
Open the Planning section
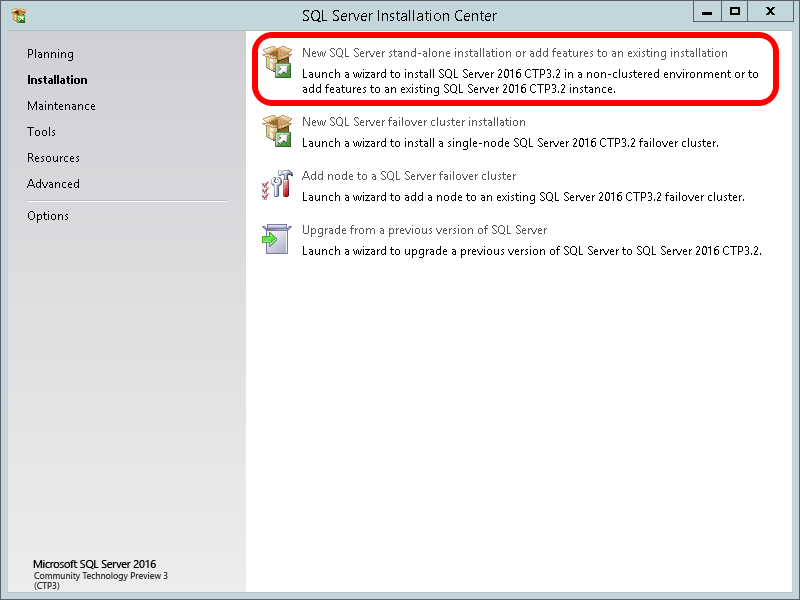click(x=50, y=54)
